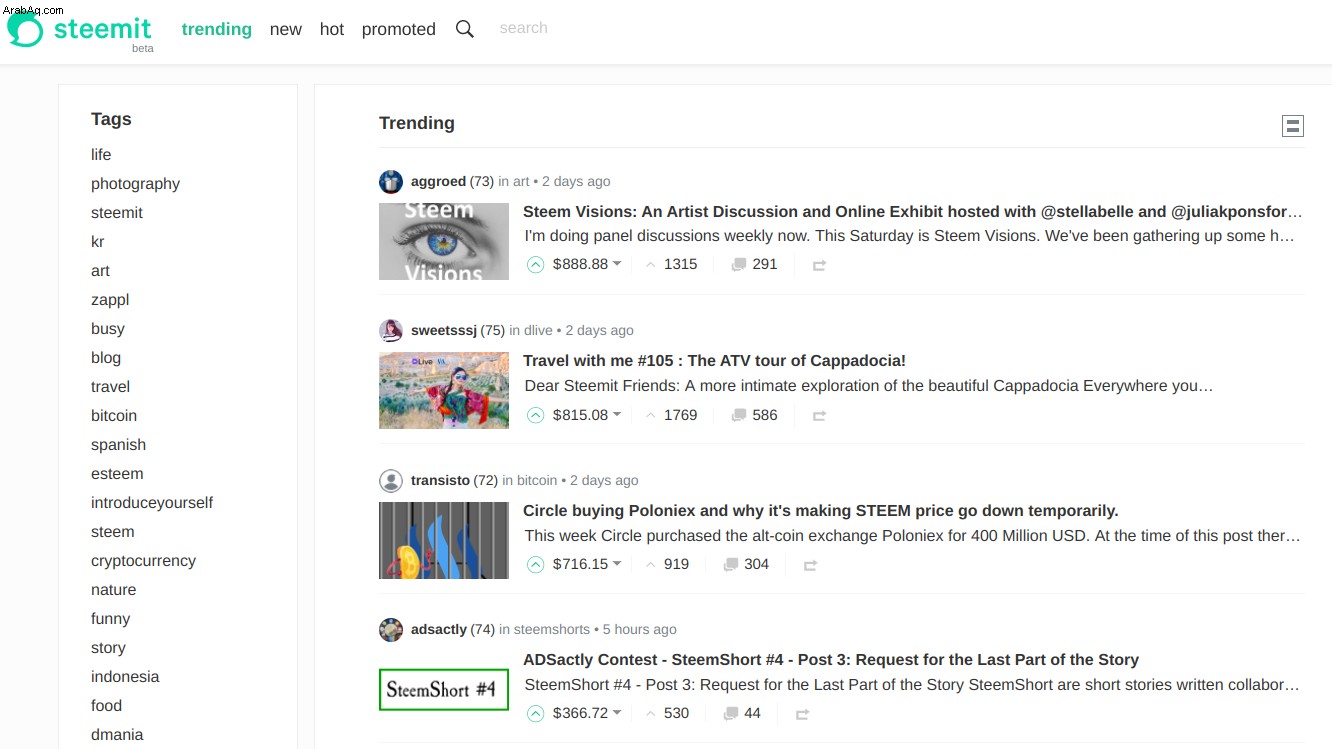Image resolution: width=1332 pixels, height=749 pixels.
Task: Switch to the hot tab
Action: click(332, 29)
